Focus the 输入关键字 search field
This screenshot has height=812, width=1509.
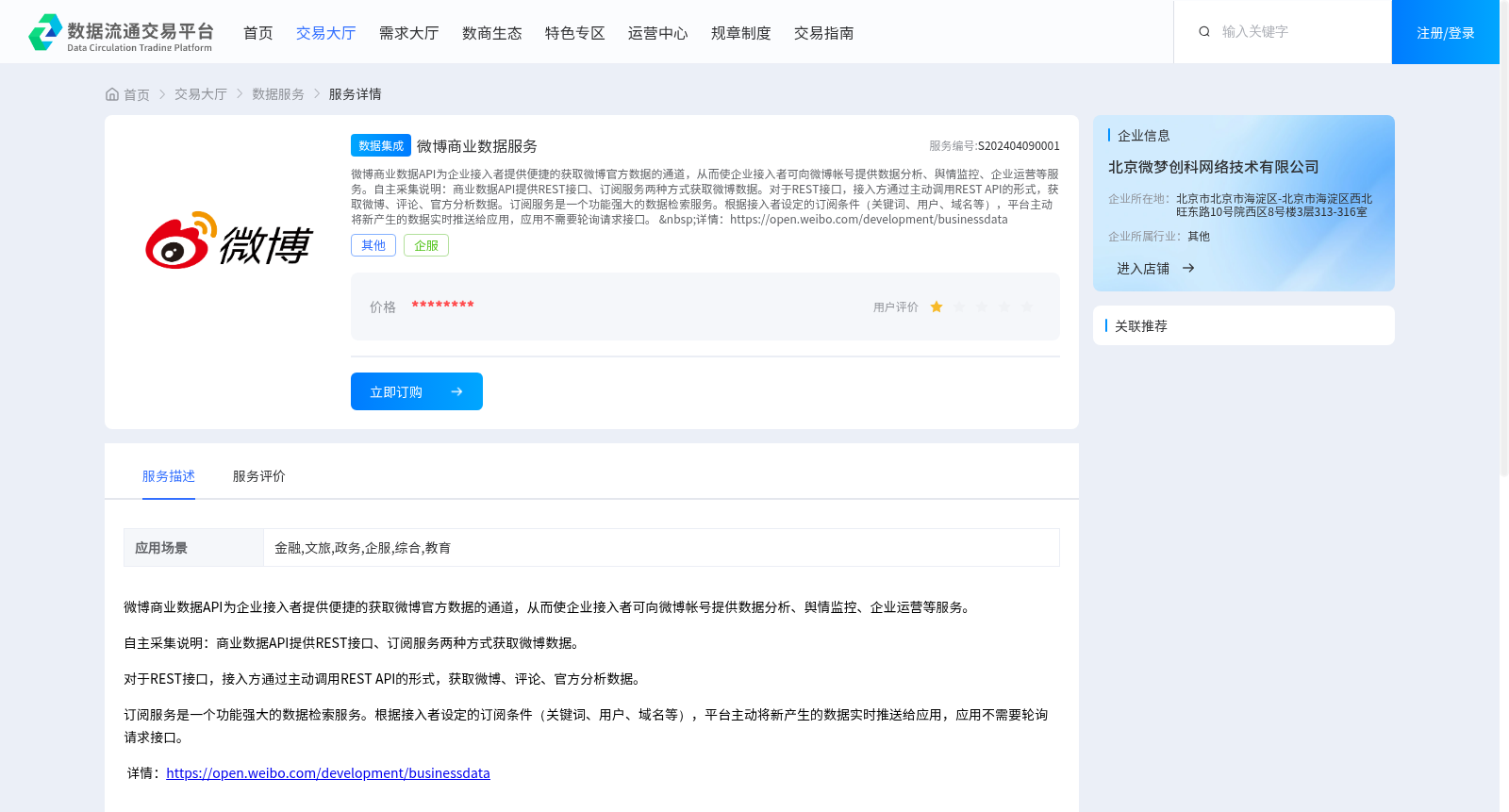(1297, 32)
